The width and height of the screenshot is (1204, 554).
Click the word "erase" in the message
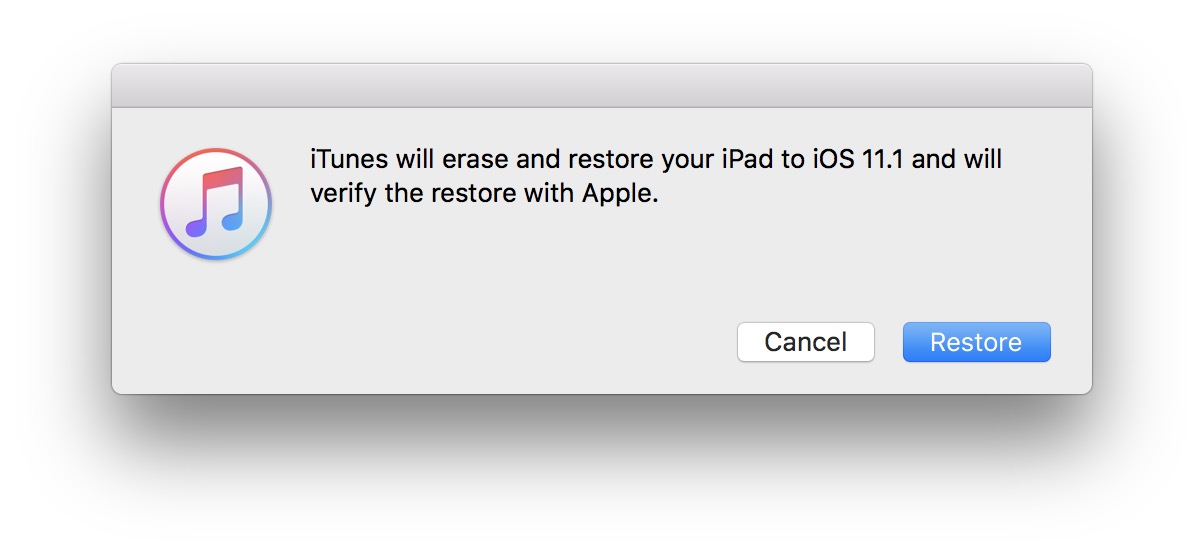[x=481, y=160]
